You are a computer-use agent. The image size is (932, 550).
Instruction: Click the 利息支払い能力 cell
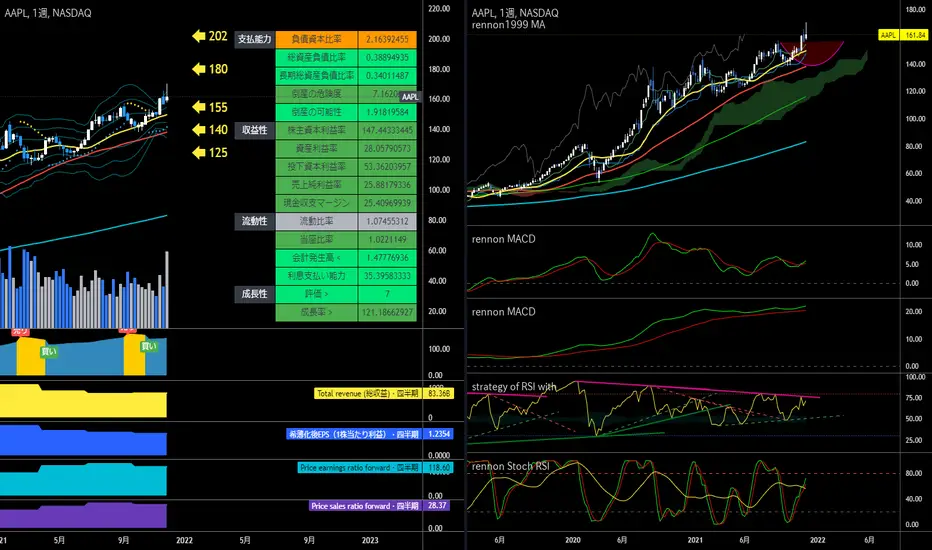[x=316, y=276]
